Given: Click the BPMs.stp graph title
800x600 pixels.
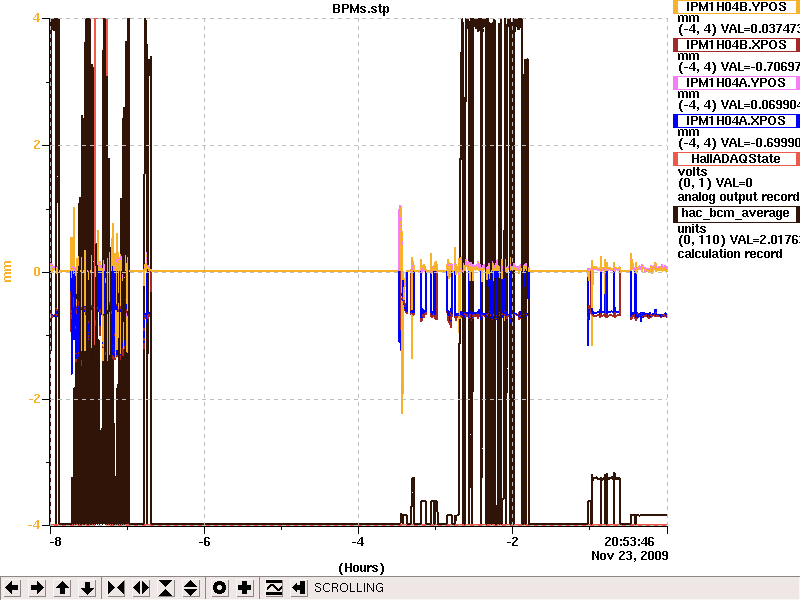Looking at the screenshot, I should pyautogui.click(x=361, y=8).
